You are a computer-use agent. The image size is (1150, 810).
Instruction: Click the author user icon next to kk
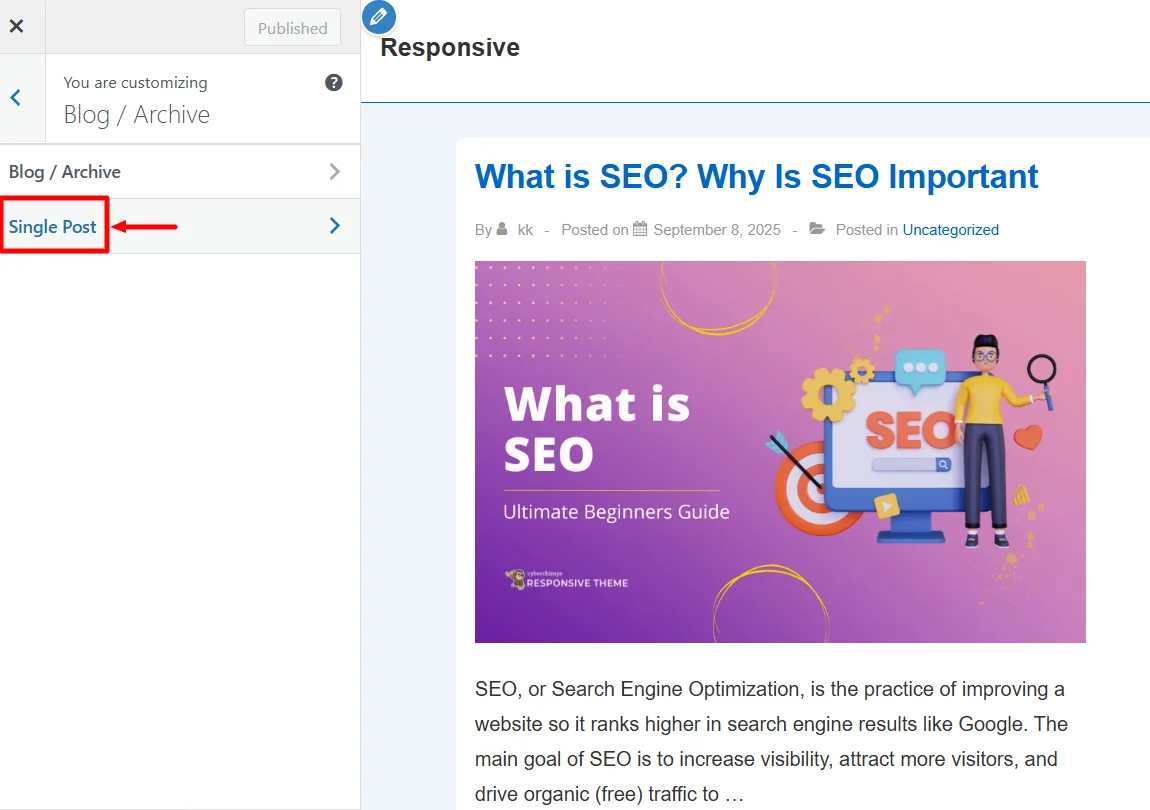(502, 228)
